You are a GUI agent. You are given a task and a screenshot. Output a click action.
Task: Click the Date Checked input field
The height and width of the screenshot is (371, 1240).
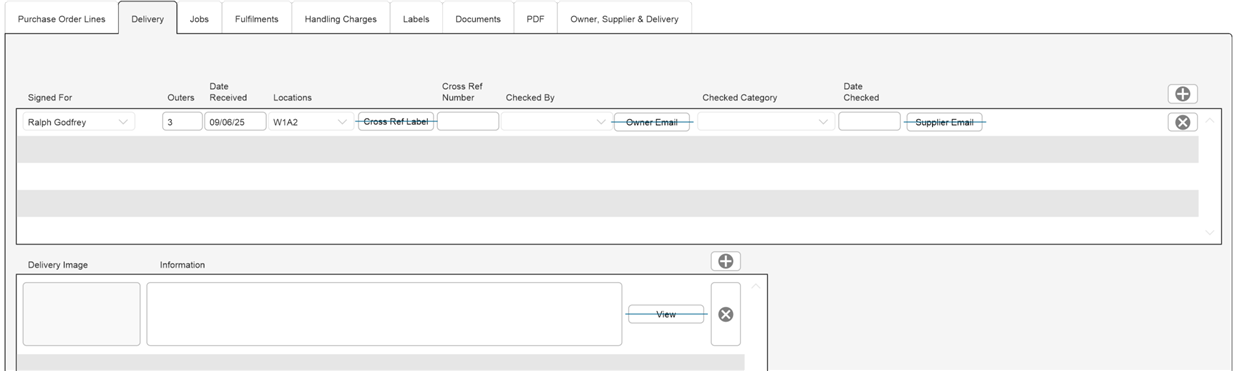click(x=869, y=122)
